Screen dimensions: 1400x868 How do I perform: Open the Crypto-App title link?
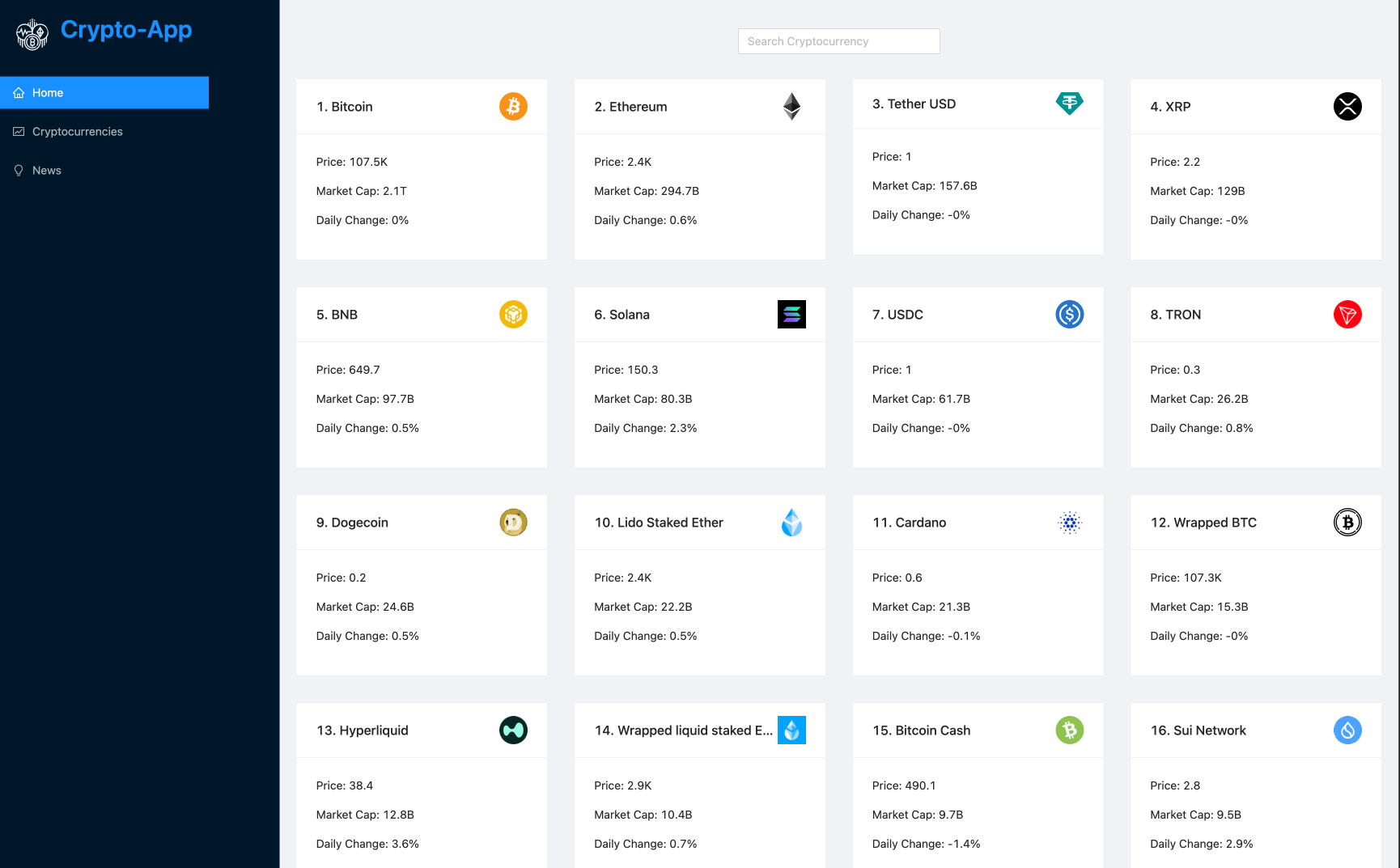click(x=126, y=30)
